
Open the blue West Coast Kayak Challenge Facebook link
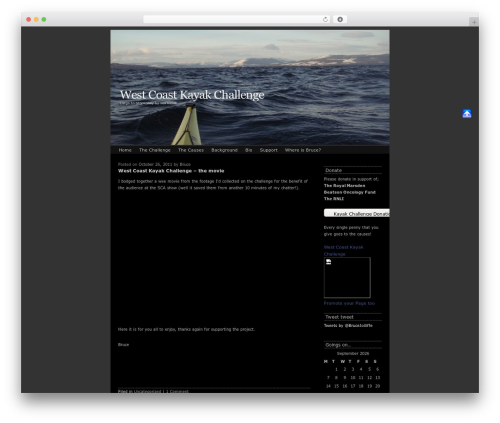(343, 250)
